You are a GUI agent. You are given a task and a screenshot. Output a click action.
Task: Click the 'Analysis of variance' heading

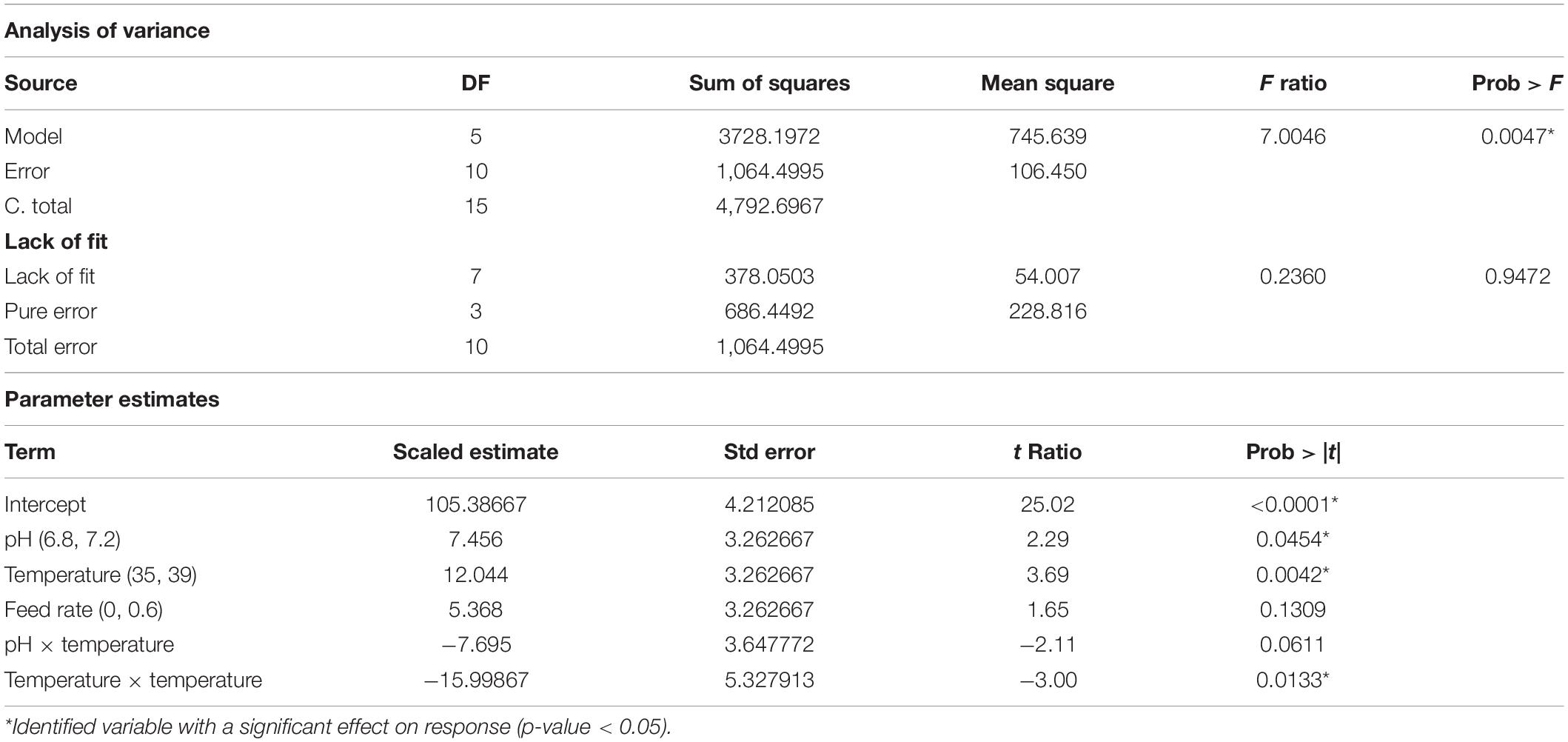(107, 30)
